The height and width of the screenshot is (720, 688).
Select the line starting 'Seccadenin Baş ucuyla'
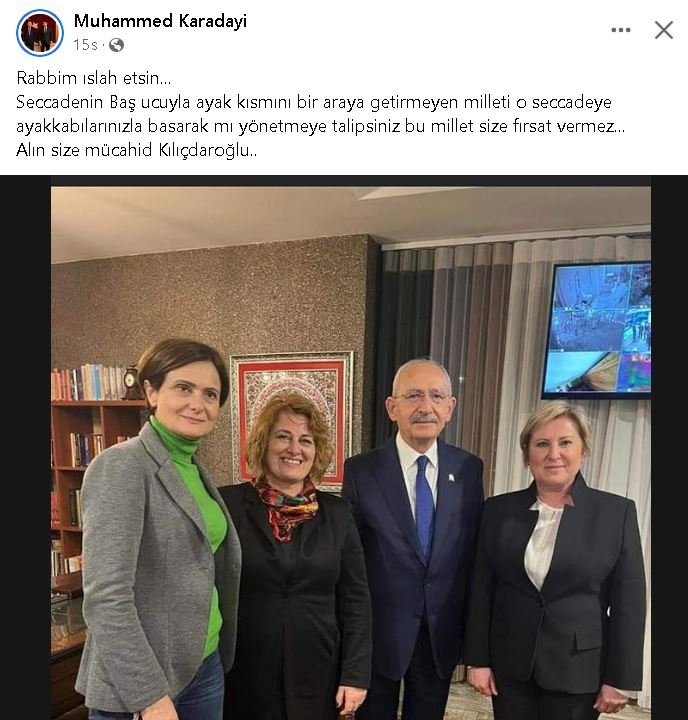point(314,102)
